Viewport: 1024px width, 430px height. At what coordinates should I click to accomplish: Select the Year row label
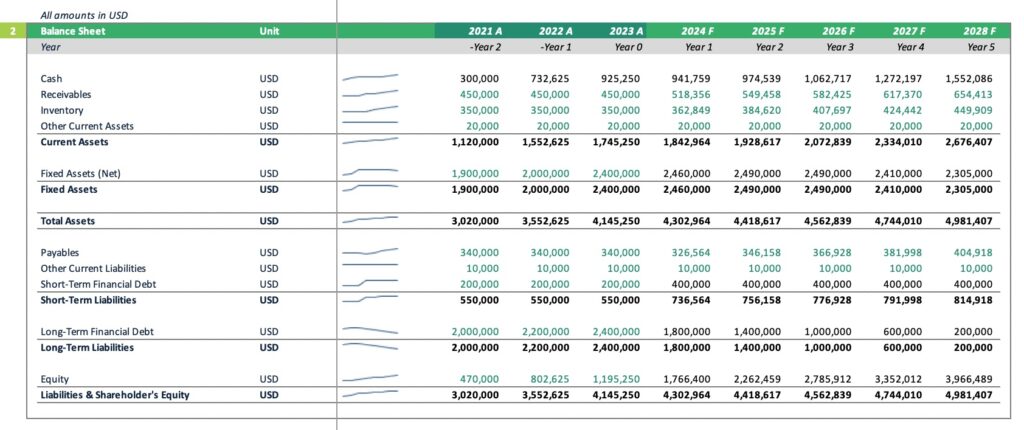pos(51,47)
